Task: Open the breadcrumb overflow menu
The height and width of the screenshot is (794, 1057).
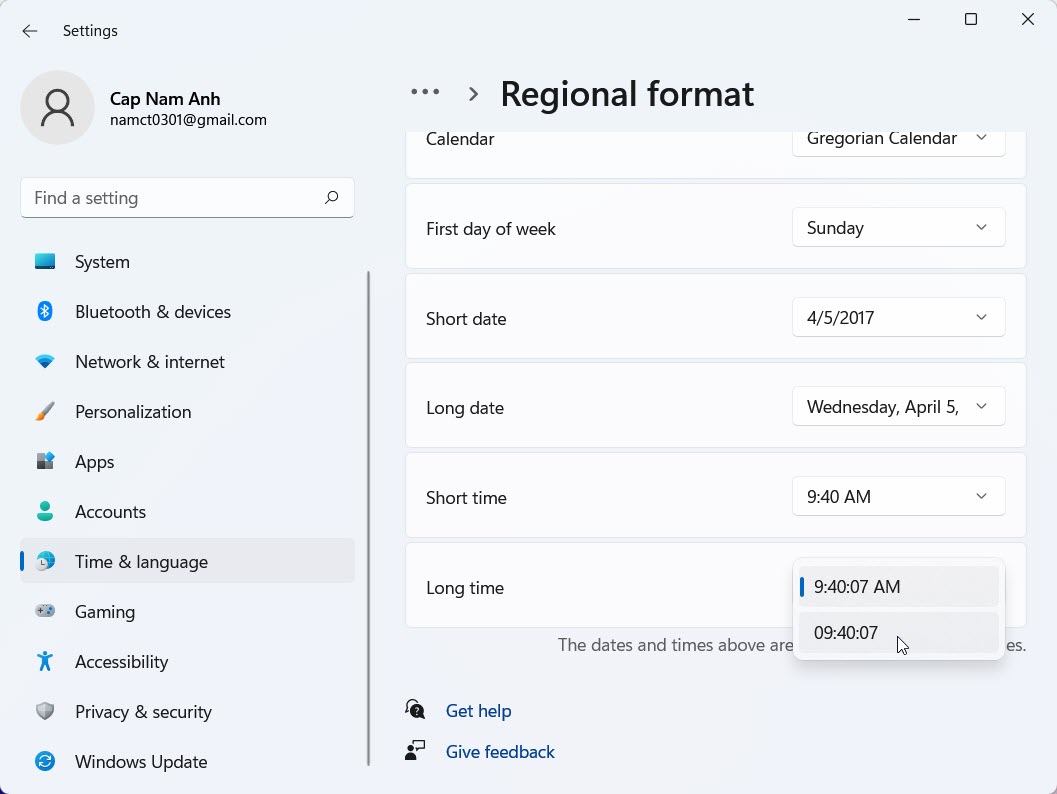Action: 424,91
